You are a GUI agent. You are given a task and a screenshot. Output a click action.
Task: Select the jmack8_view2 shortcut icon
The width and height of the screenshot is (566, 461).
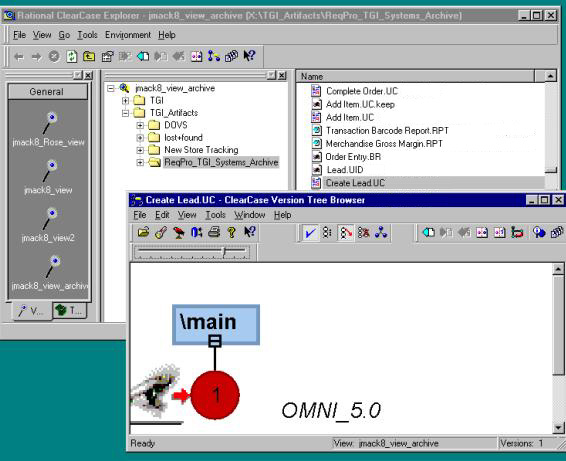tap(48, 225)
